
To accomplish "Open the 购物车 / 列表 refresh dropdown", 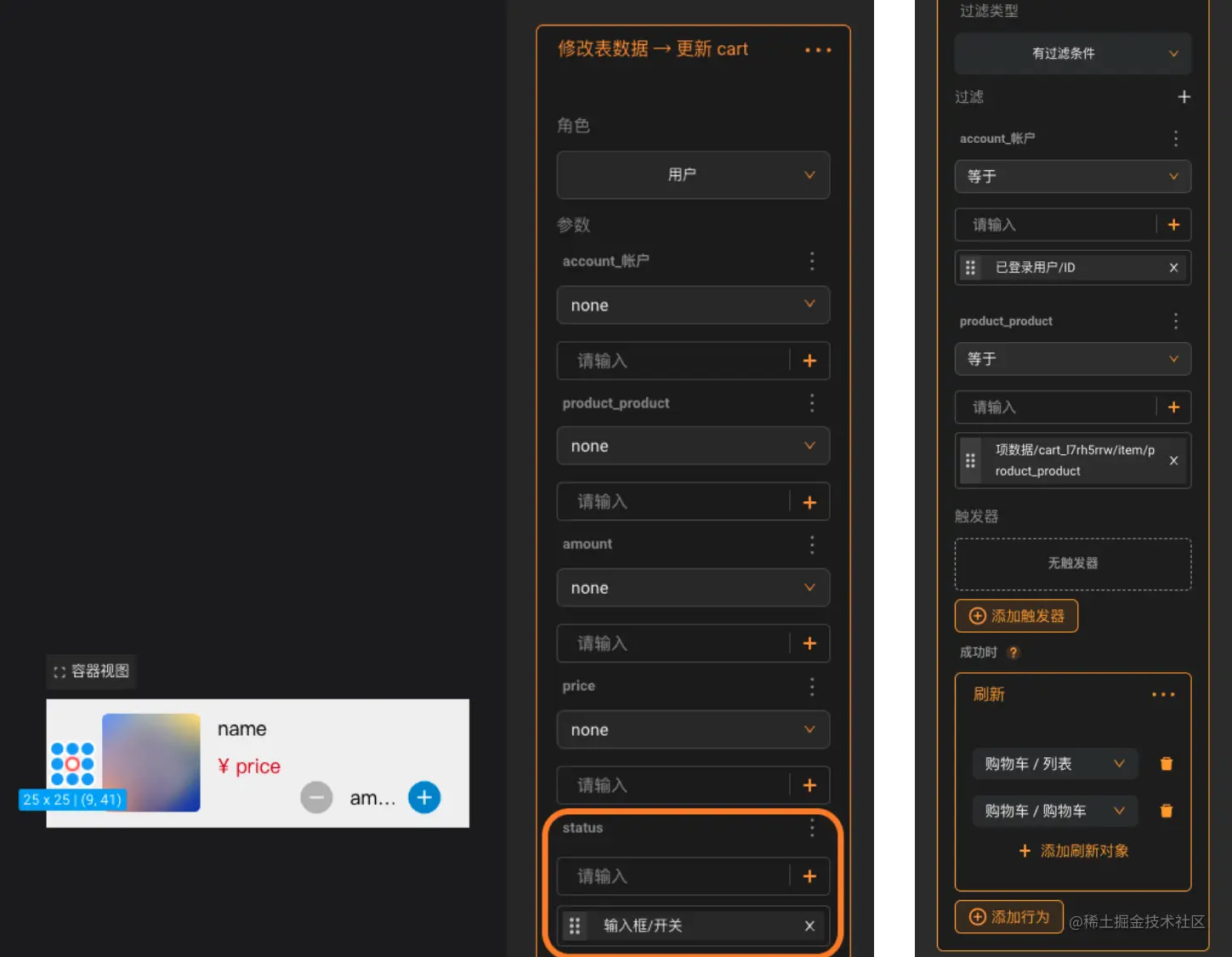I will (x=1054, y=764).
